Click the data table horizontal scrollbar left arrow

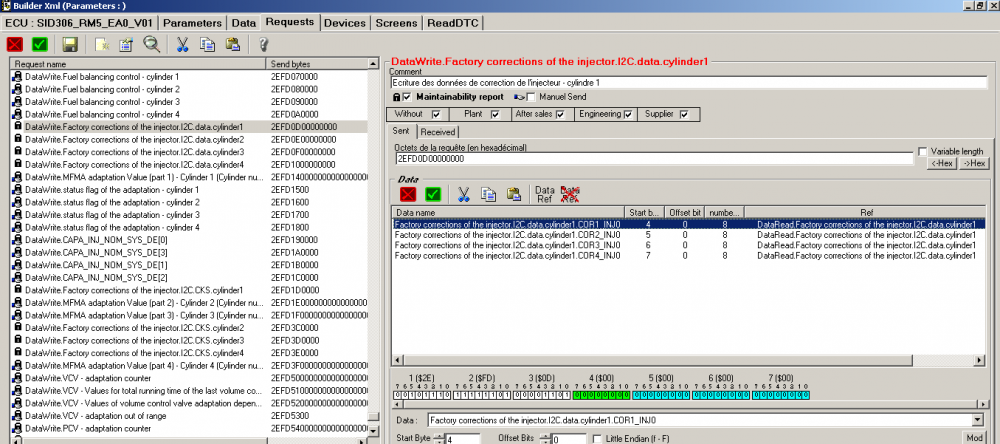397,361
